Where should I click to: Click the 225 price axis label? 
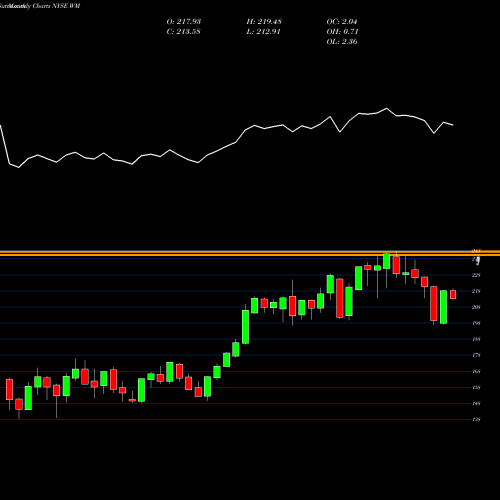pos(476,275)
